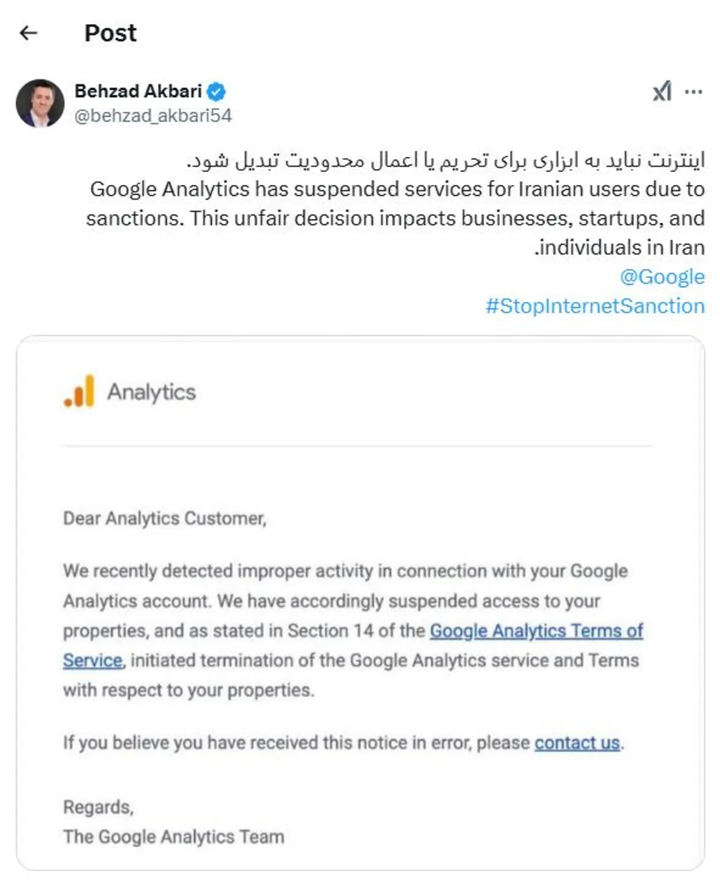
Task: Open the attached email screenshot image
Action: pos(360,603)
